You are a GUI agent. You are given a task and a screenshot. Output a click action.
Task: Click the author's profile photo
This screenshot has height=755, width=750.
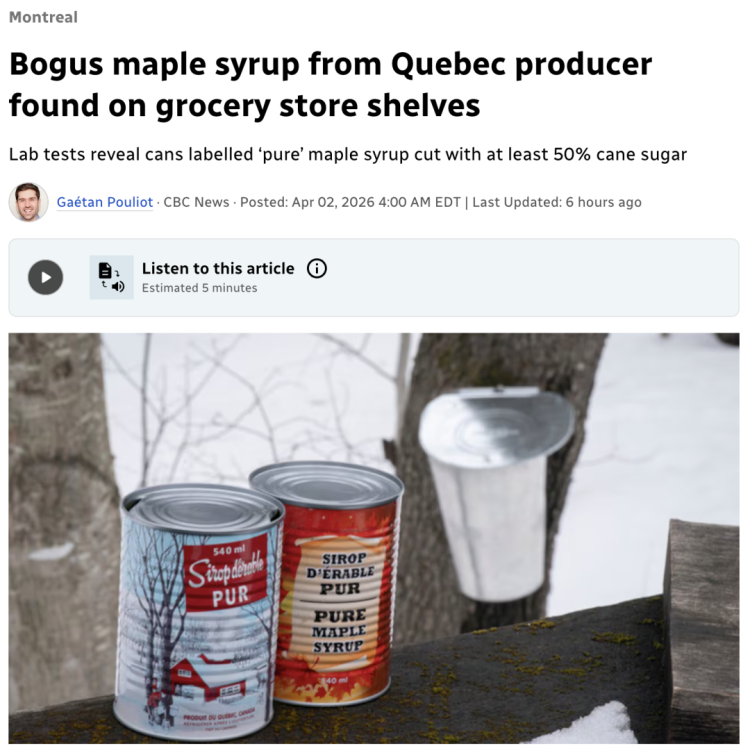click(28, 202)
